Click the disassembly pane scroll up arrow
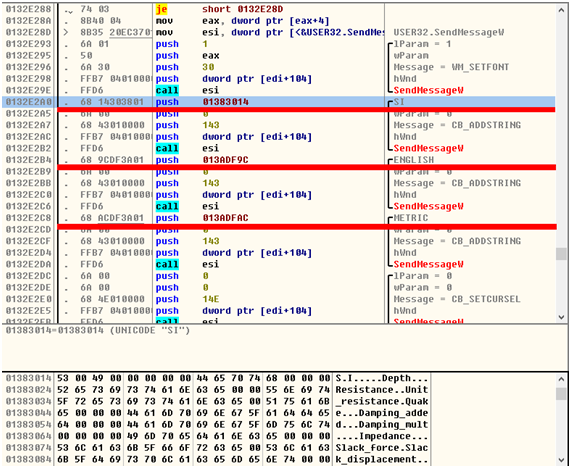Image resolution: width=571 pixels, height=468 pixels. pyautogui.click(x=561, y=11)
